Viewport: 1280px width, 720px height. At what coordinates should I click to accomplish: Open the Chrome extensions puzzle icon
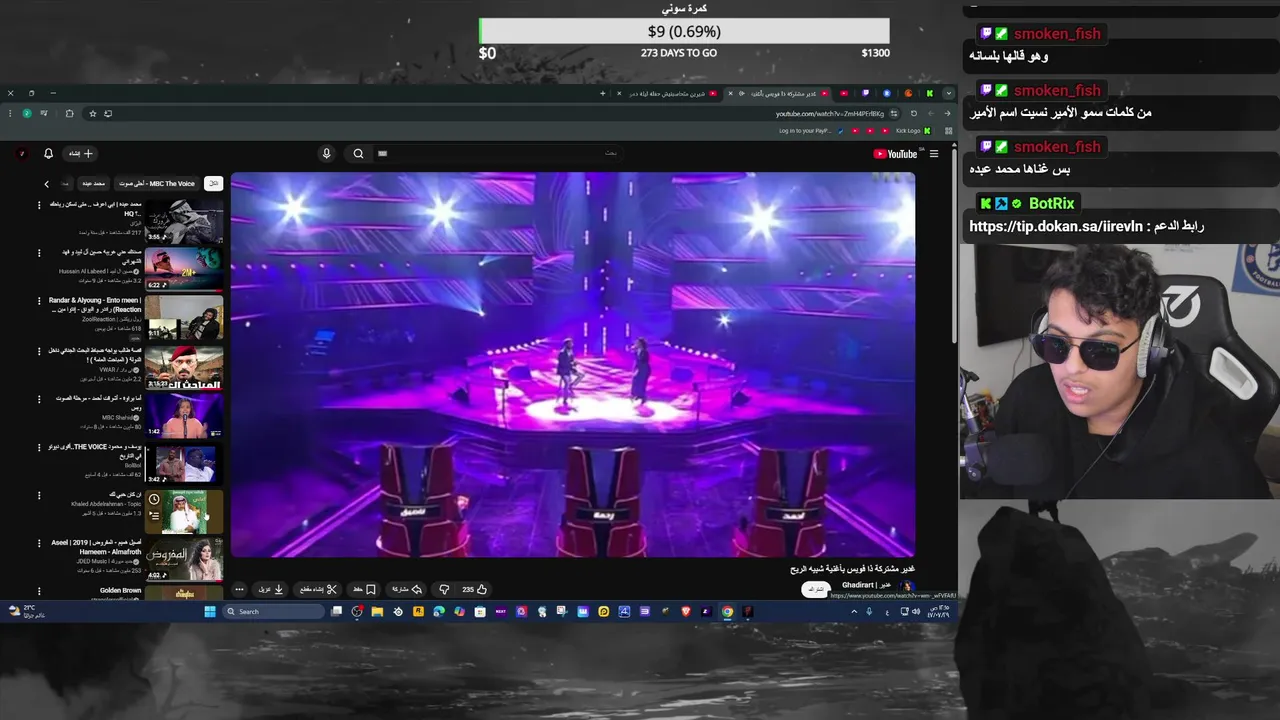69,113
